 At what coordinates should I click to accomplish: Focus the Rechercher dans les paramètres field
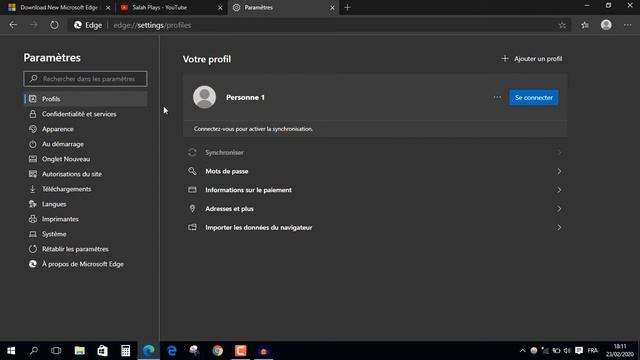point(85,79)
